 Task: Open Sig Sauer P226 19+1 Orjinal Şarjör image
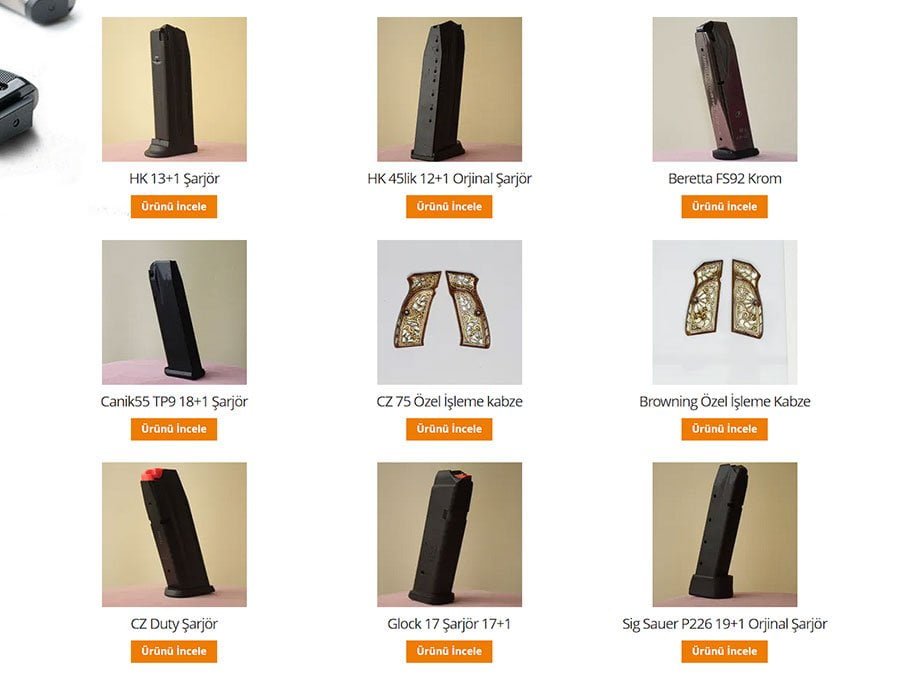coord(725,534)
